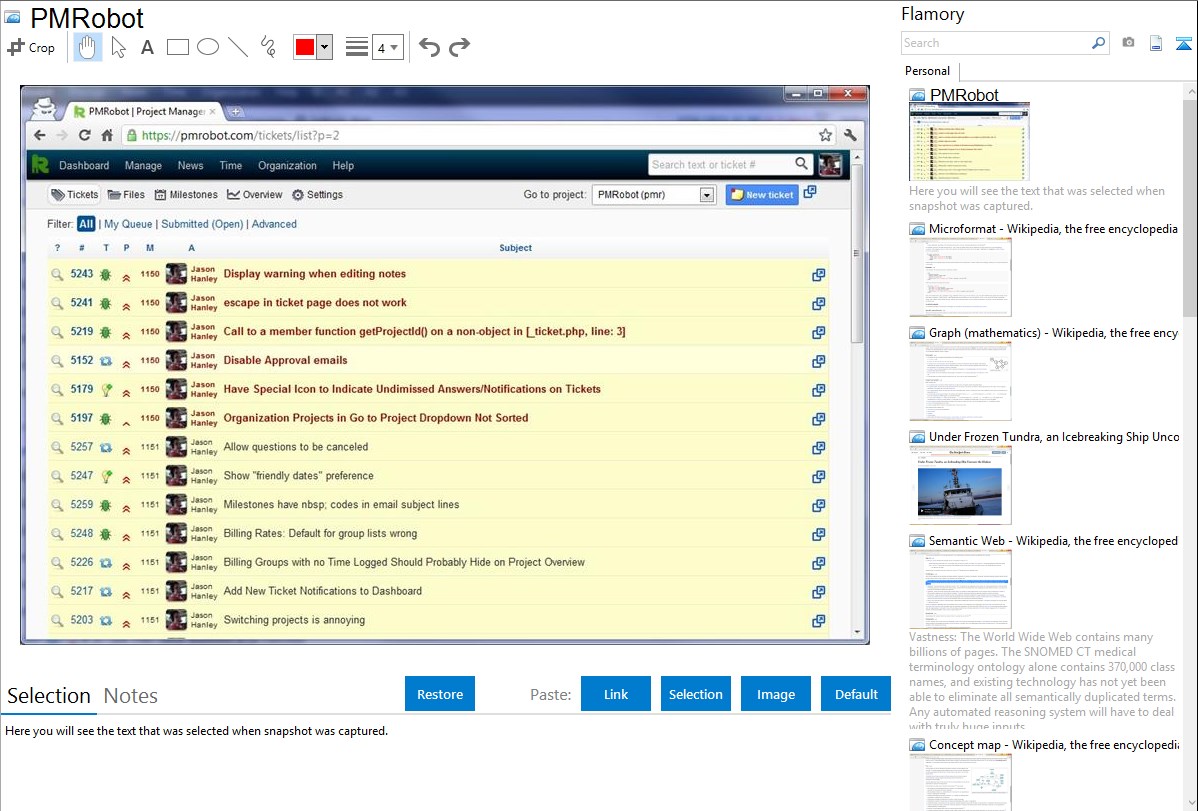Select the All filter
This screenshot has height=811, width=1198.
(86, 224)
